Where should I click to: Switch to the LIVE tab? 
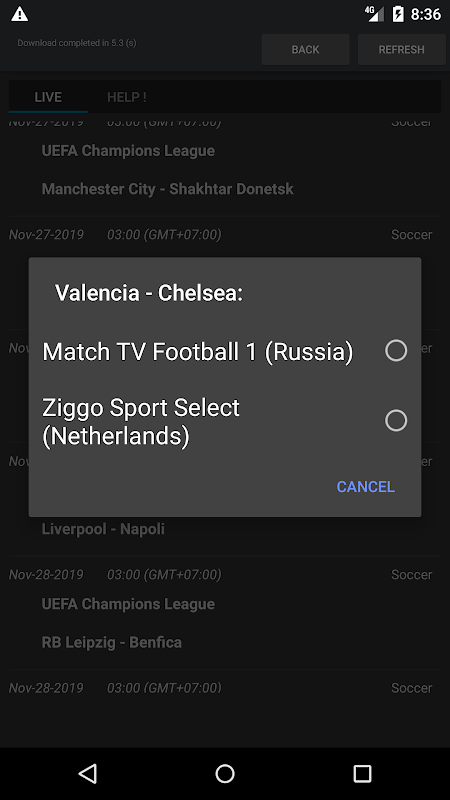click(x=48, y=97)
